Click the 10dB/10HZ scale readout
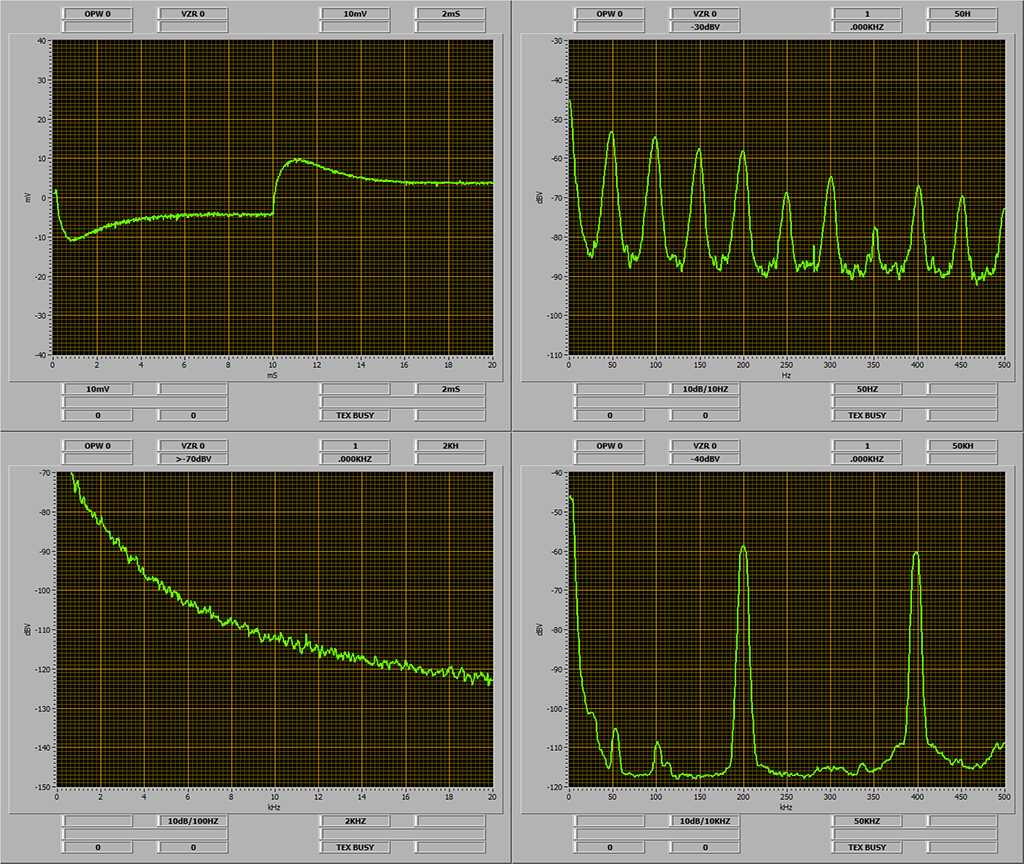 point(706,389)
